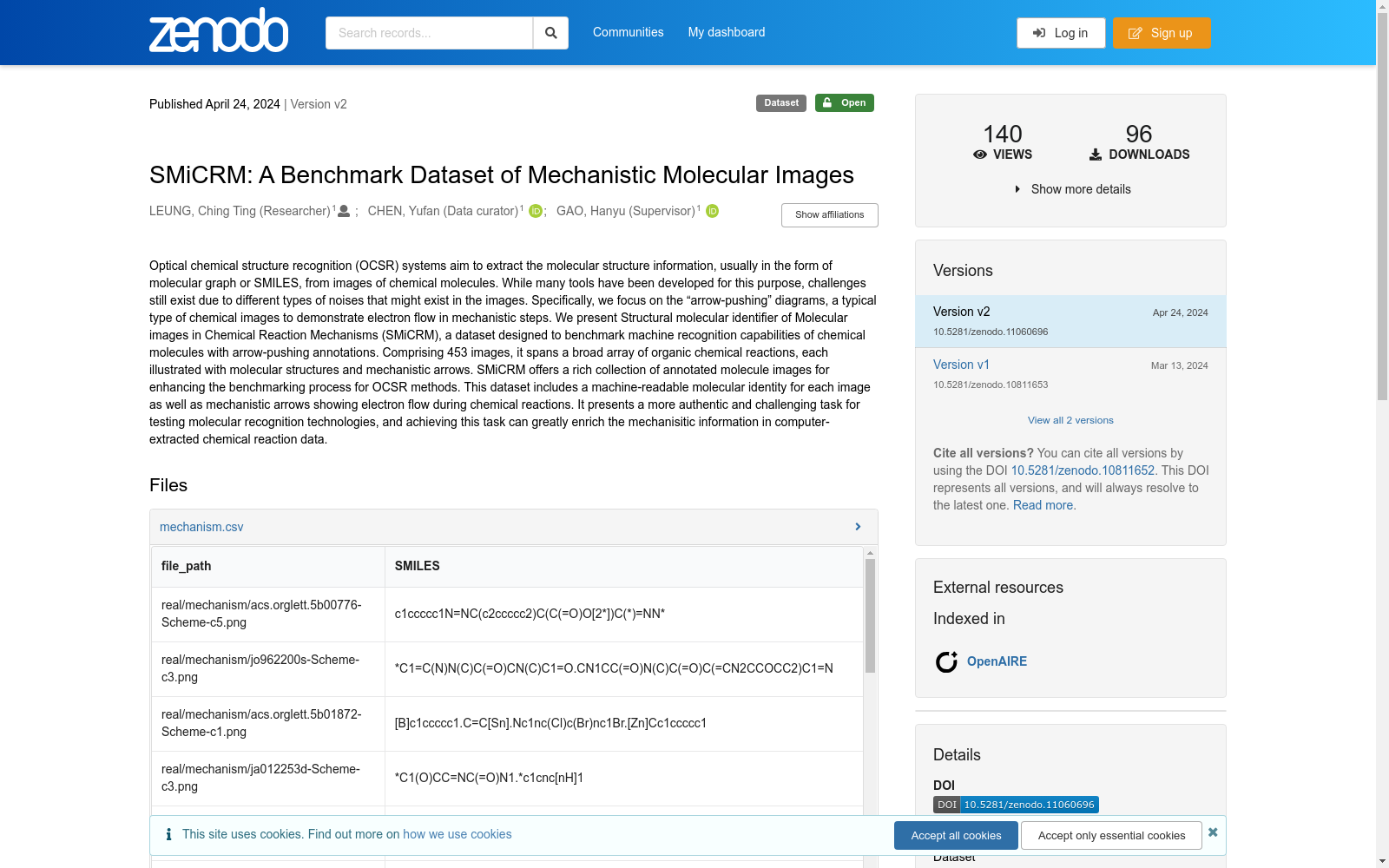This screenshot has height=868, width=1389.
Task: Click the preview scrollbar up arrow
Action: pyautogui.click(x=870, y=553)
